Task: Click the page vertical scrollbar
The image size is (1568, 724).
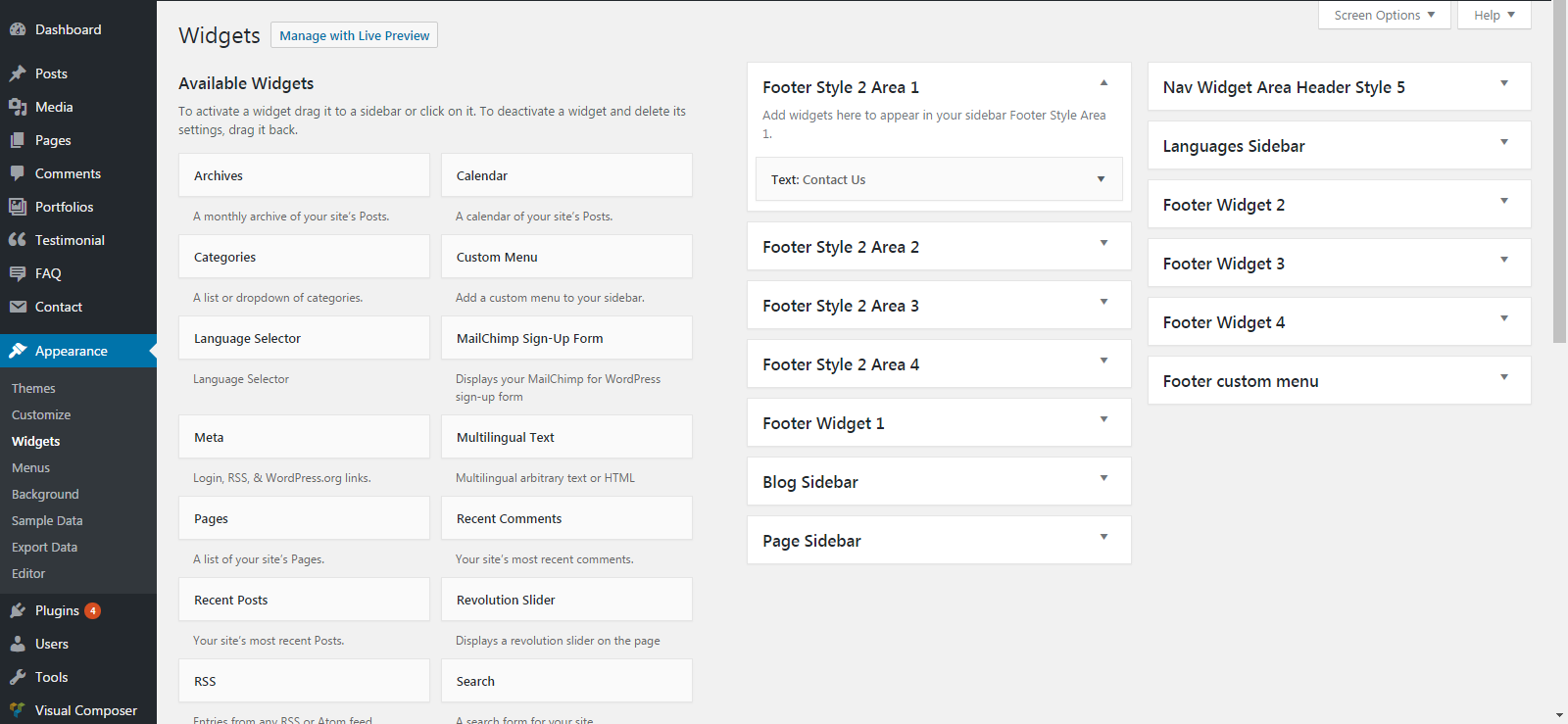Action: [1559, 172]
